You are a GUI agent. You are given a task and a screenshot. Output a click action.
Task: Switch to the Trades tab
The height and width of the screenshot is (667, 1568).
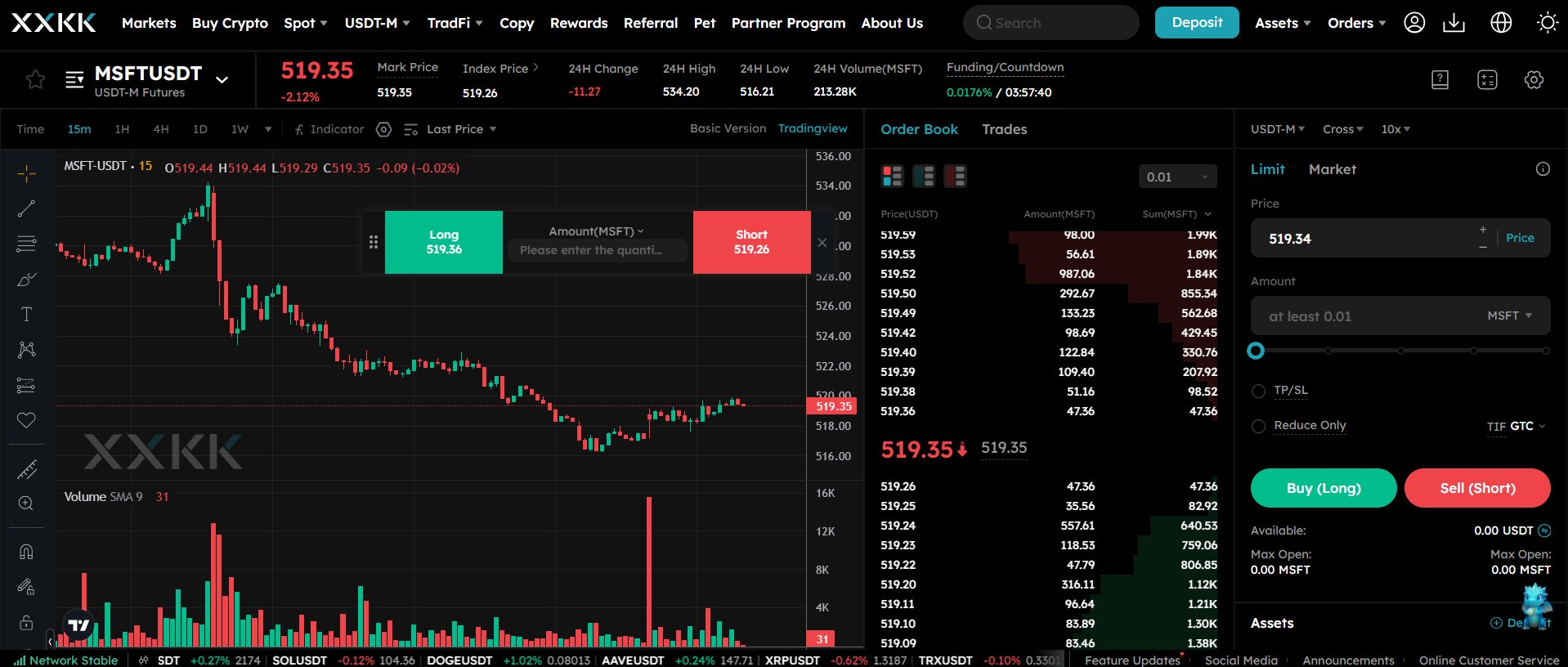tap(1004, 129)
